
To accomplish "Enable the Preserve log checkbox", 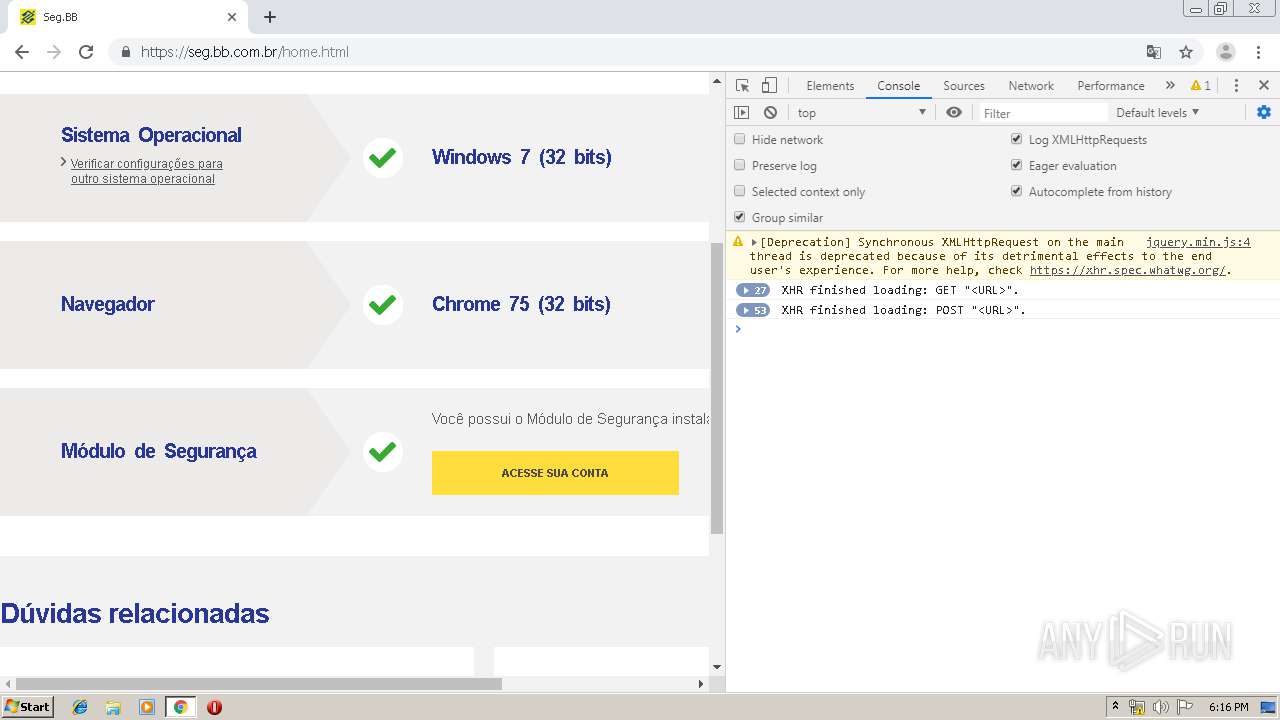I will tap(740, 165).
